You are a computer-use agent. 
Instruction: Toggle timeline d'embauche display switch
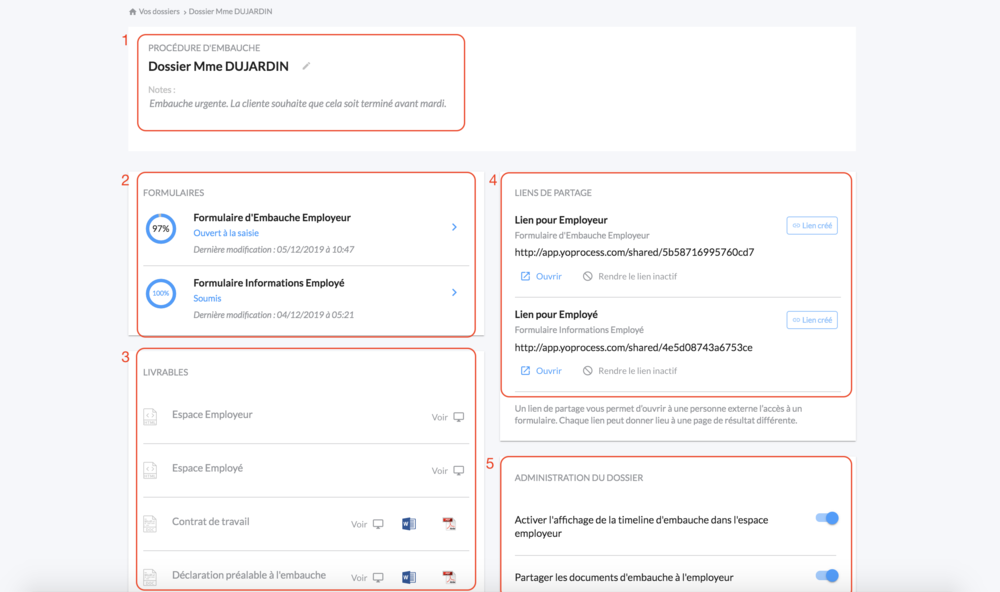(x=827, y=518)
